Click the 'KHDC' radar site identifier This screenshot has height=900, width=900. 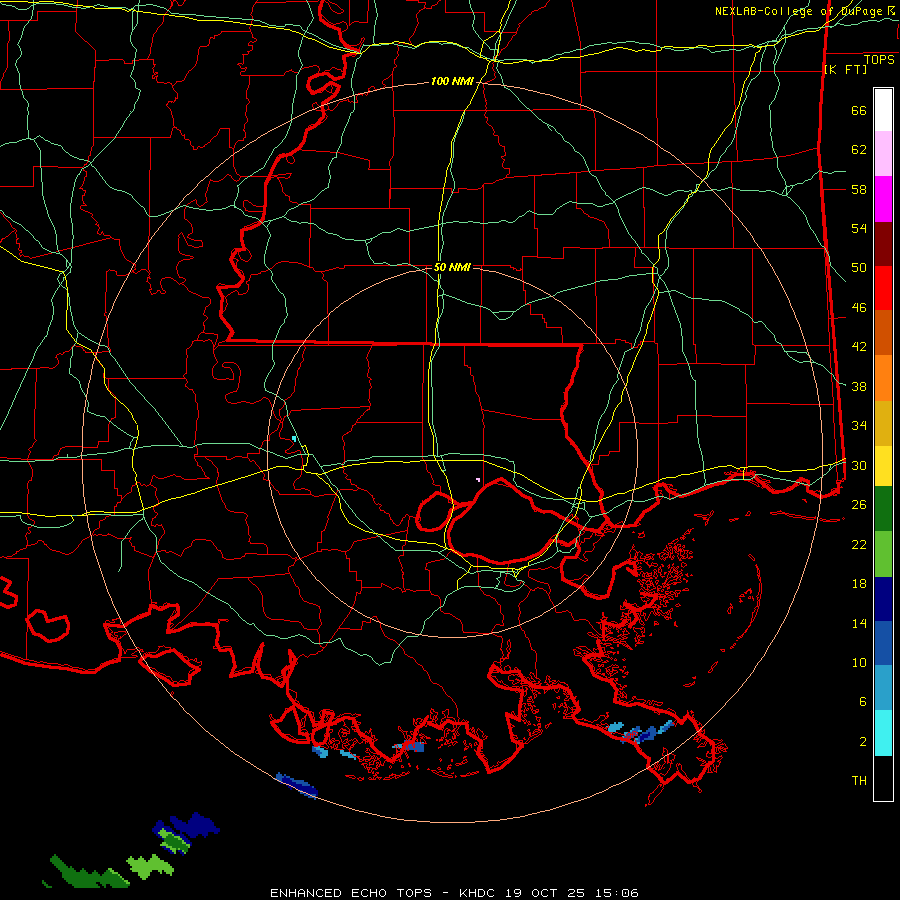[478, 893]
